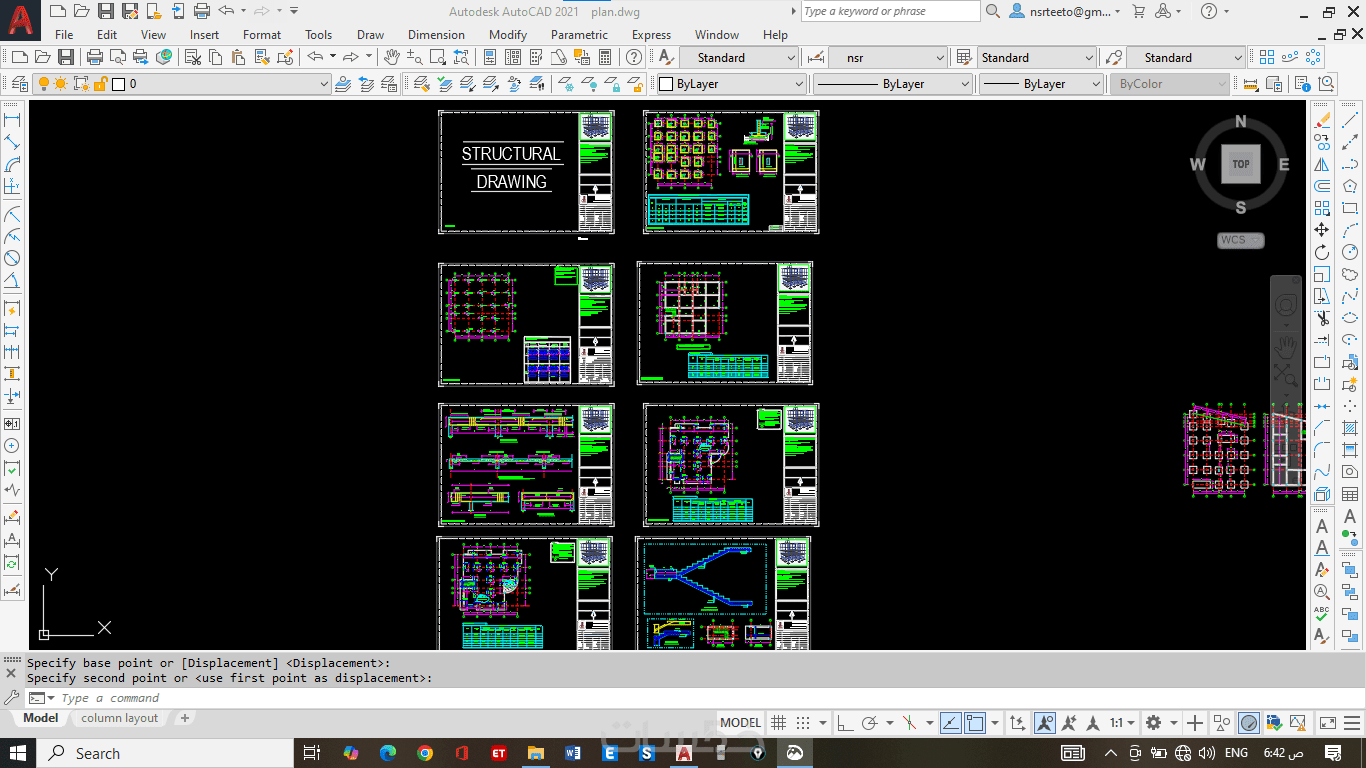Open the text style Standard dropdown
The height and width of the screenshot is (768, 1366).
click(x=738, y=57)
